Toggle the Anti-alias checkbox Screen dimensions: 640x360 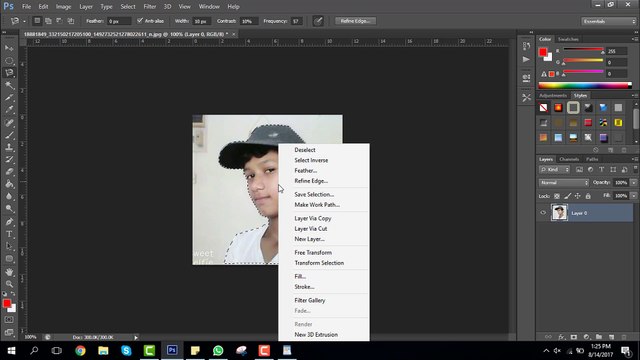pos(140,21)
